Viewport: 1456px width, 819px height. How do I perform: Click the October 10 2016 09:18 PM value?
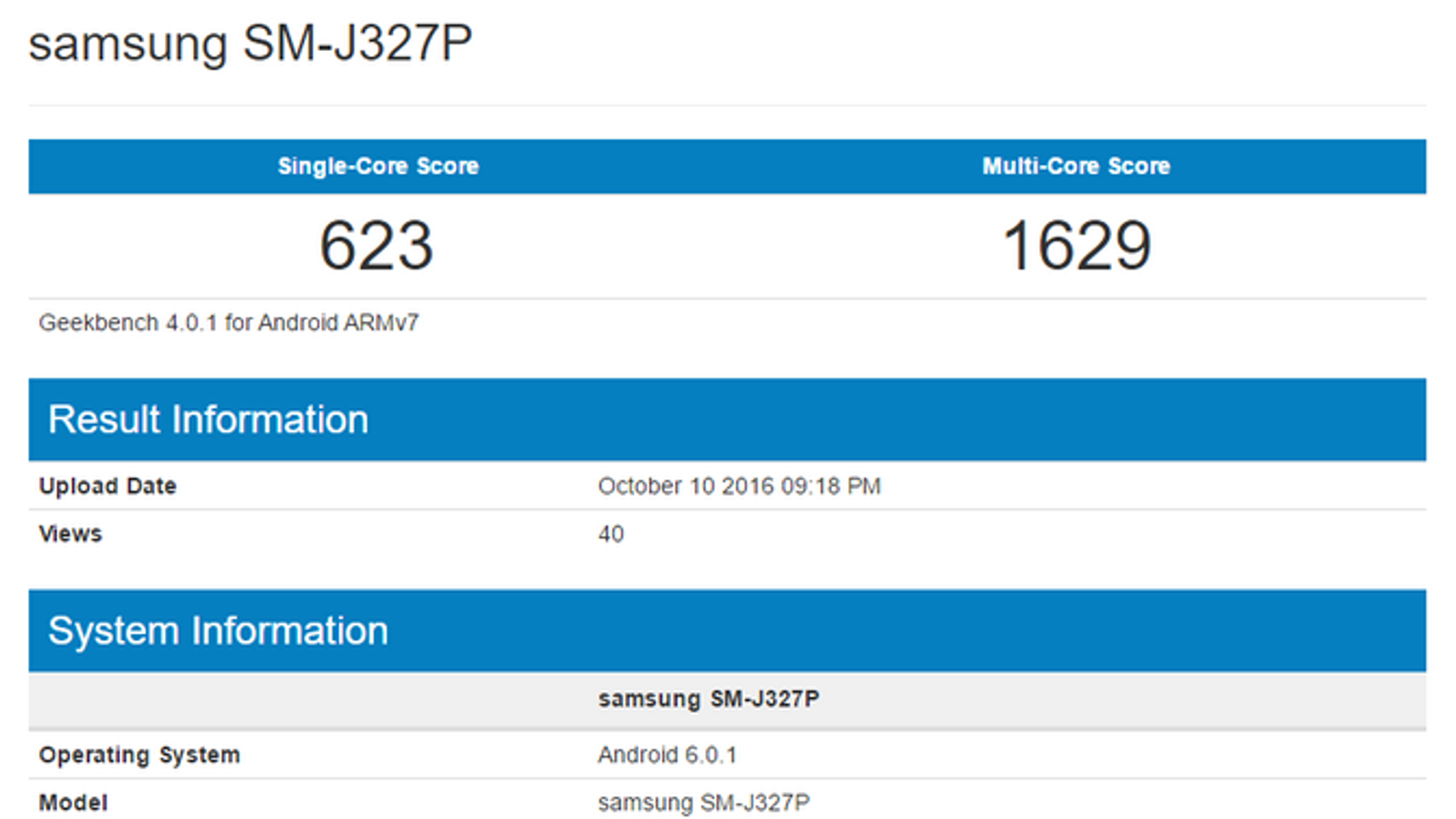739,486
